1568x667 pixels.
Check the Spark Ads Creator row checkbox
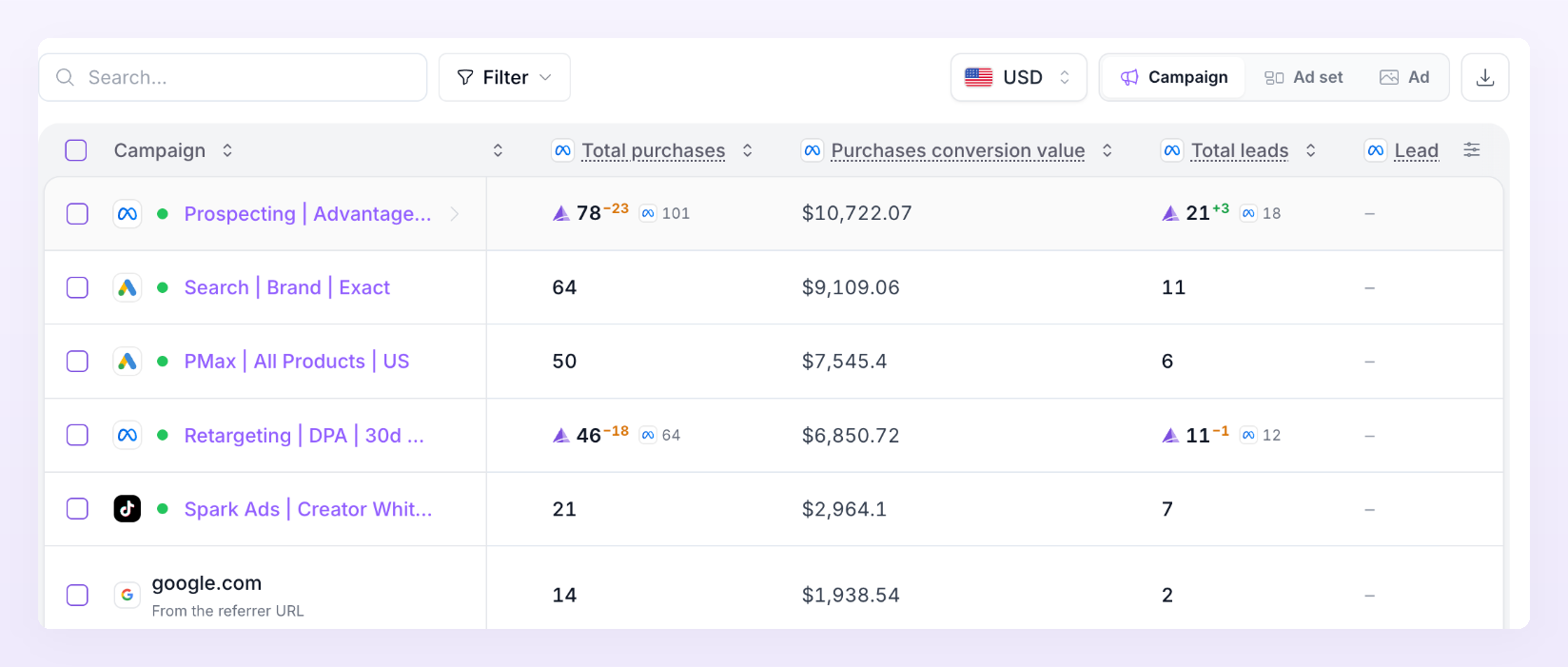77,509
